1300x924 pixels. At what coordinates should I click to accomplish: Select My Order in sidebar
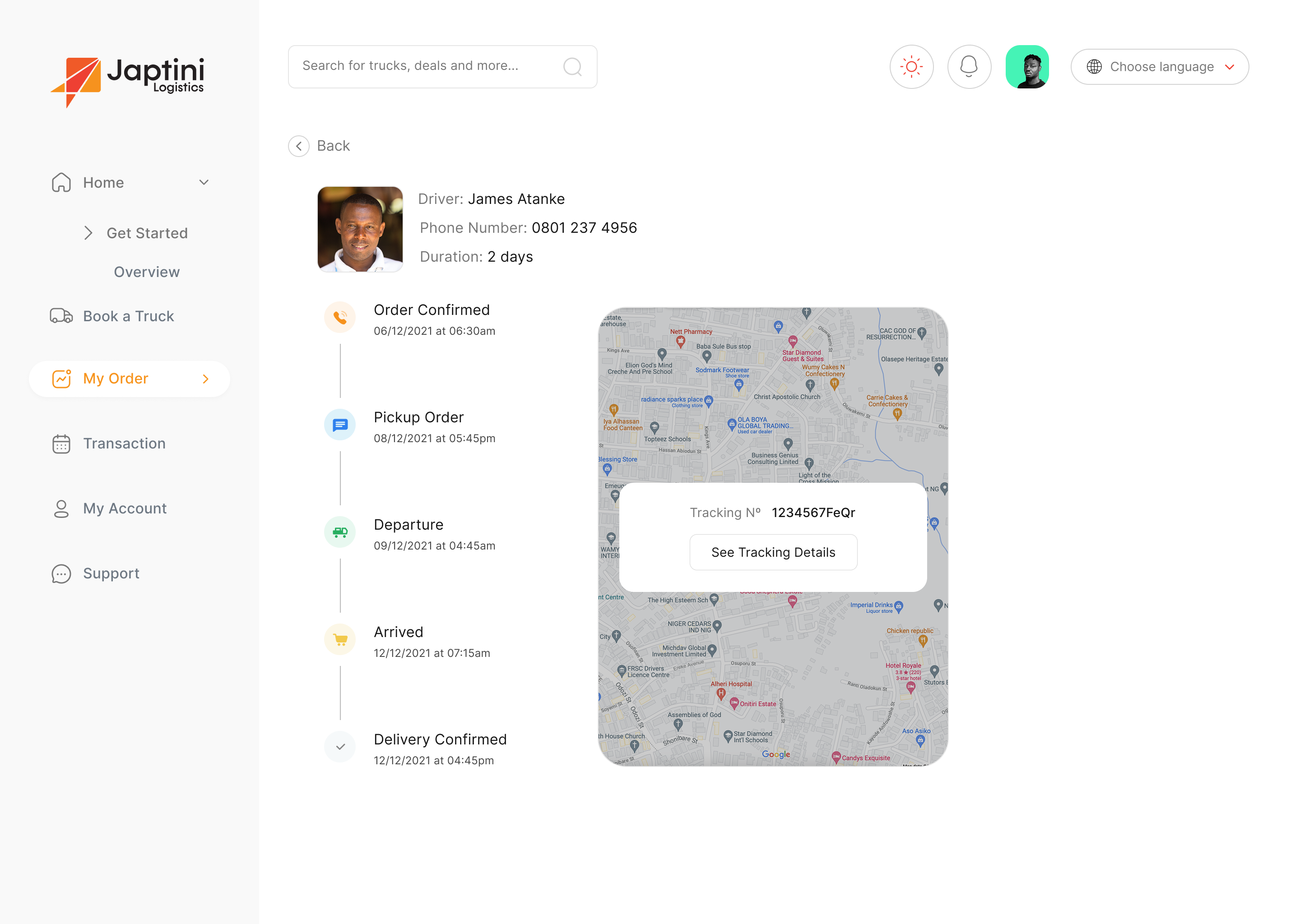pos(129,379)
